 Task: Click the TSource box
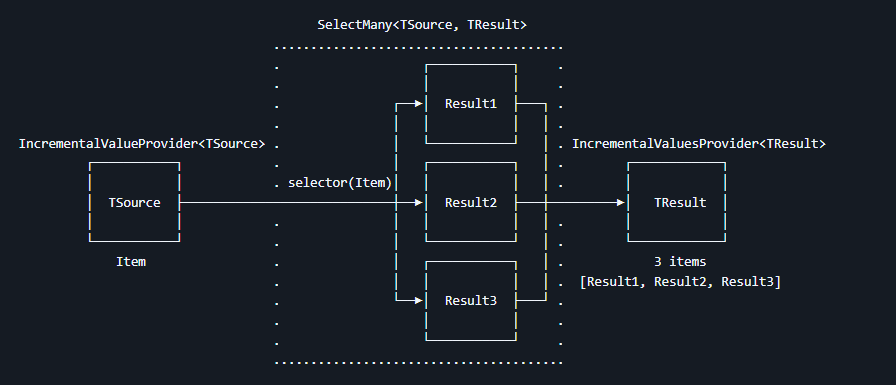(134, 202)
